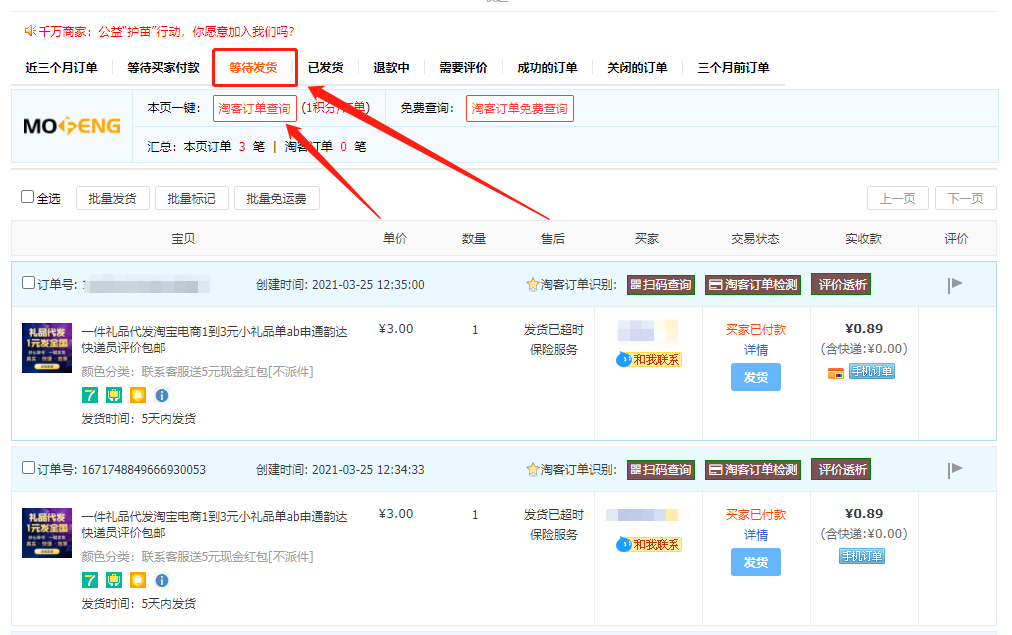
Task: Click 淘客订单查询 button
Action: tap(255, 108)
